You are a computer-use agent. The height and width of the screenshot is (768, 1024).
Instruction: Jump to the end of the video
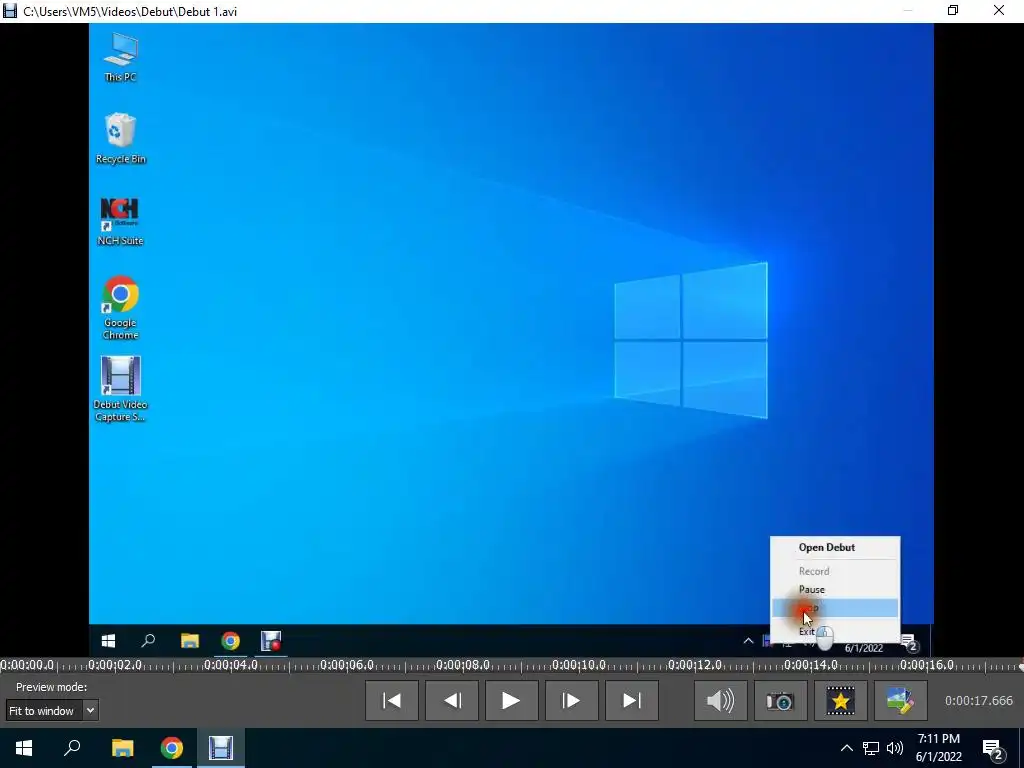(x=632, y=701)
